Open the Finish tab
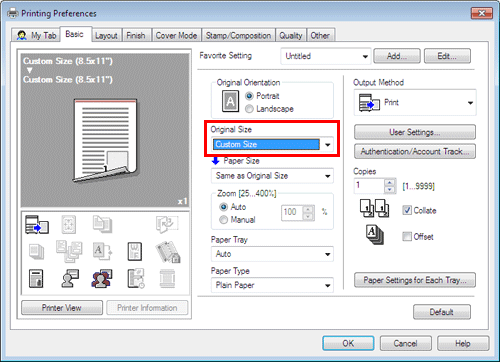This screenshot has height=362, width=500. coord(136,35)
